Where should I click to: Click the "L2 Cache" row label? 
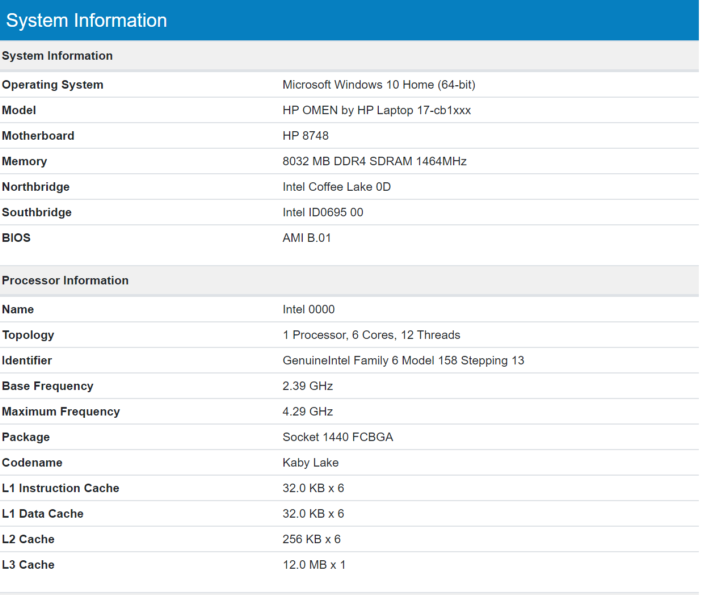point(28,539)
